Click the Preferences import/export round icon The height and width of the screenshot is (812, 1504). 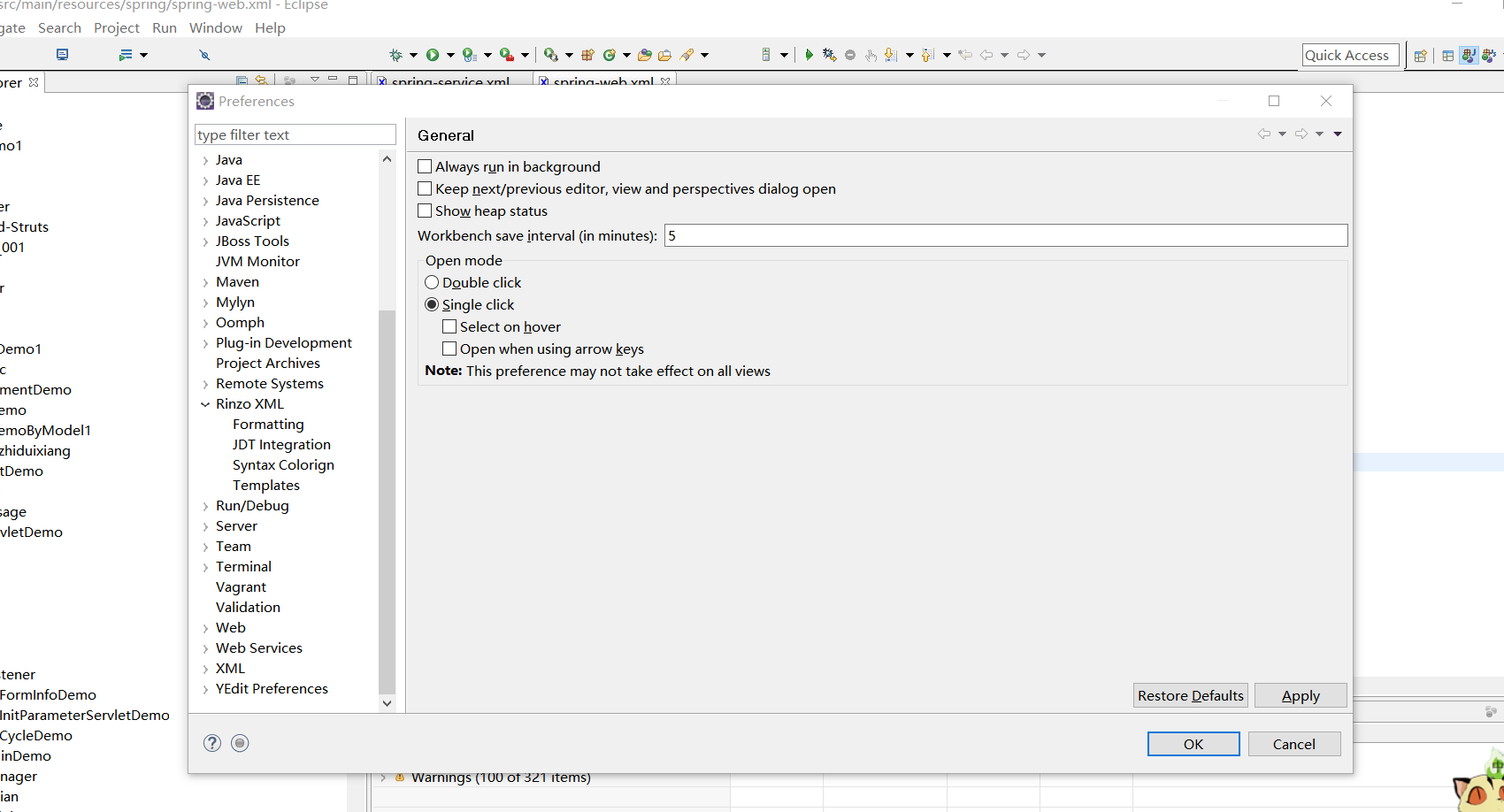click(240, 743)
